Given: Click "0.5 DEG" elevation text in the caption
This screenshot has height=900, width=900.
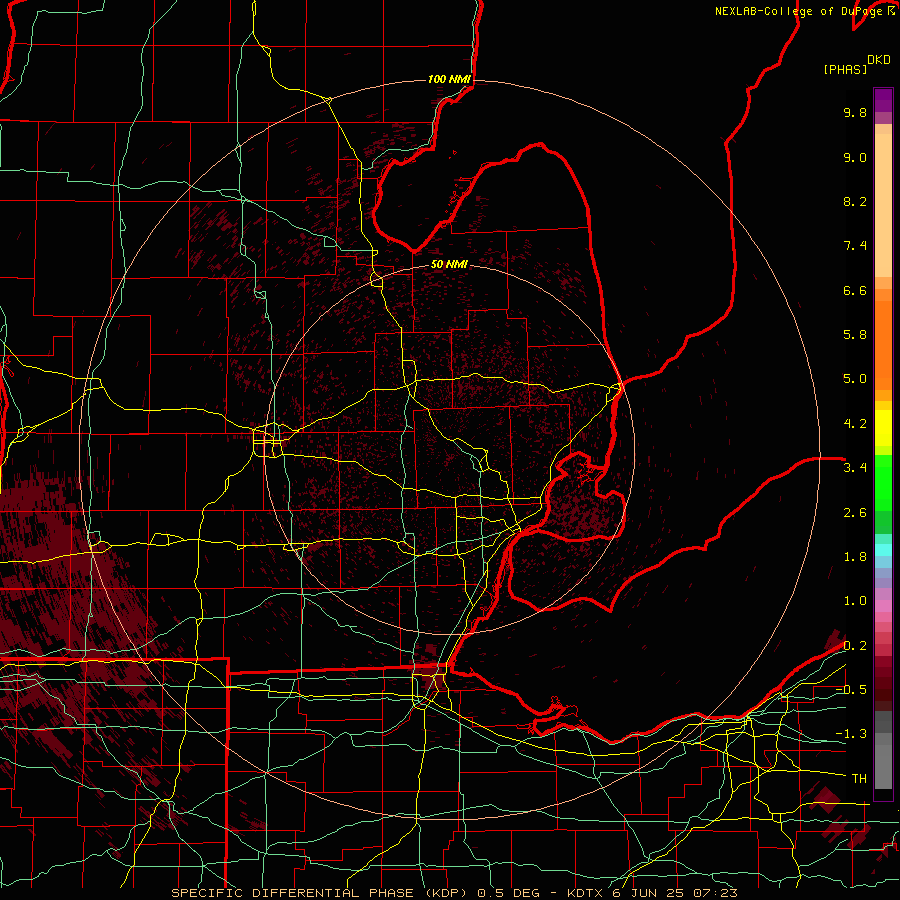Looking at the screenshot, I should [x=508, y=893].
